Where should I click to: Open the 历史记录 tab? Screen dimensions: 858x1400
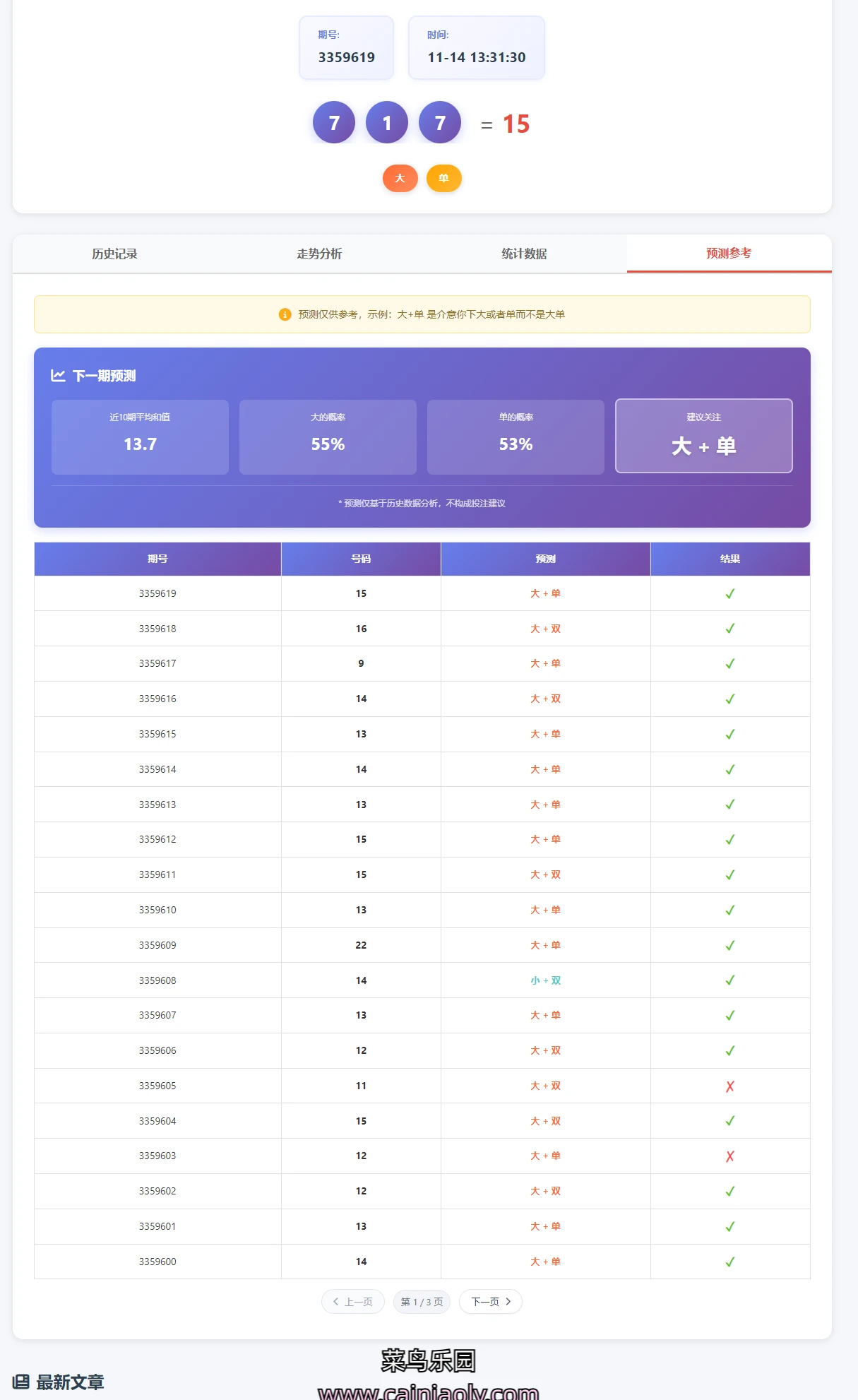click(114, 254)
